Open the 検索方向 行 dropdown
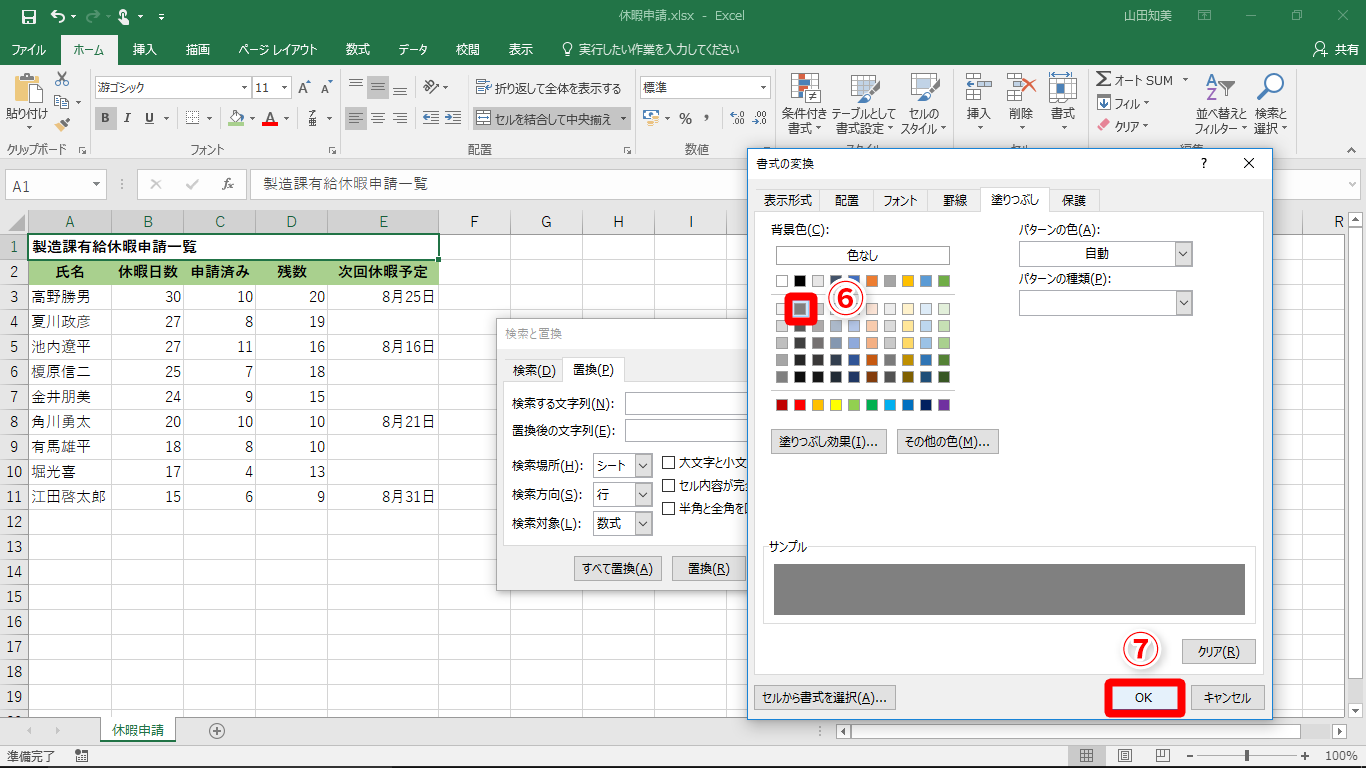1366x768 pixels. point(643,494)
